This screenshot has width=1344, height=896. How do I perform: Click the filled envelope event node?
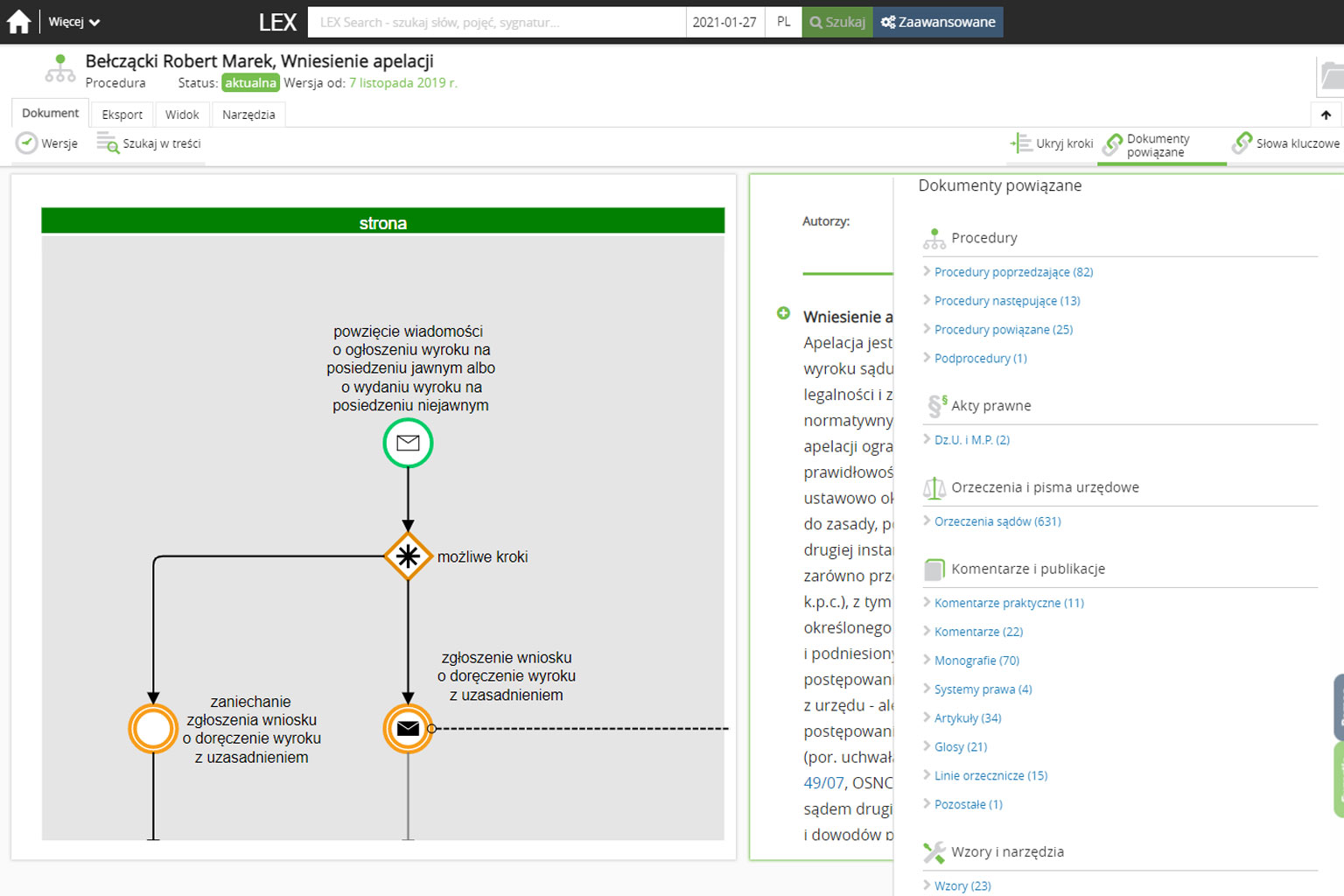pyautogui.click(x=408, y=728)
